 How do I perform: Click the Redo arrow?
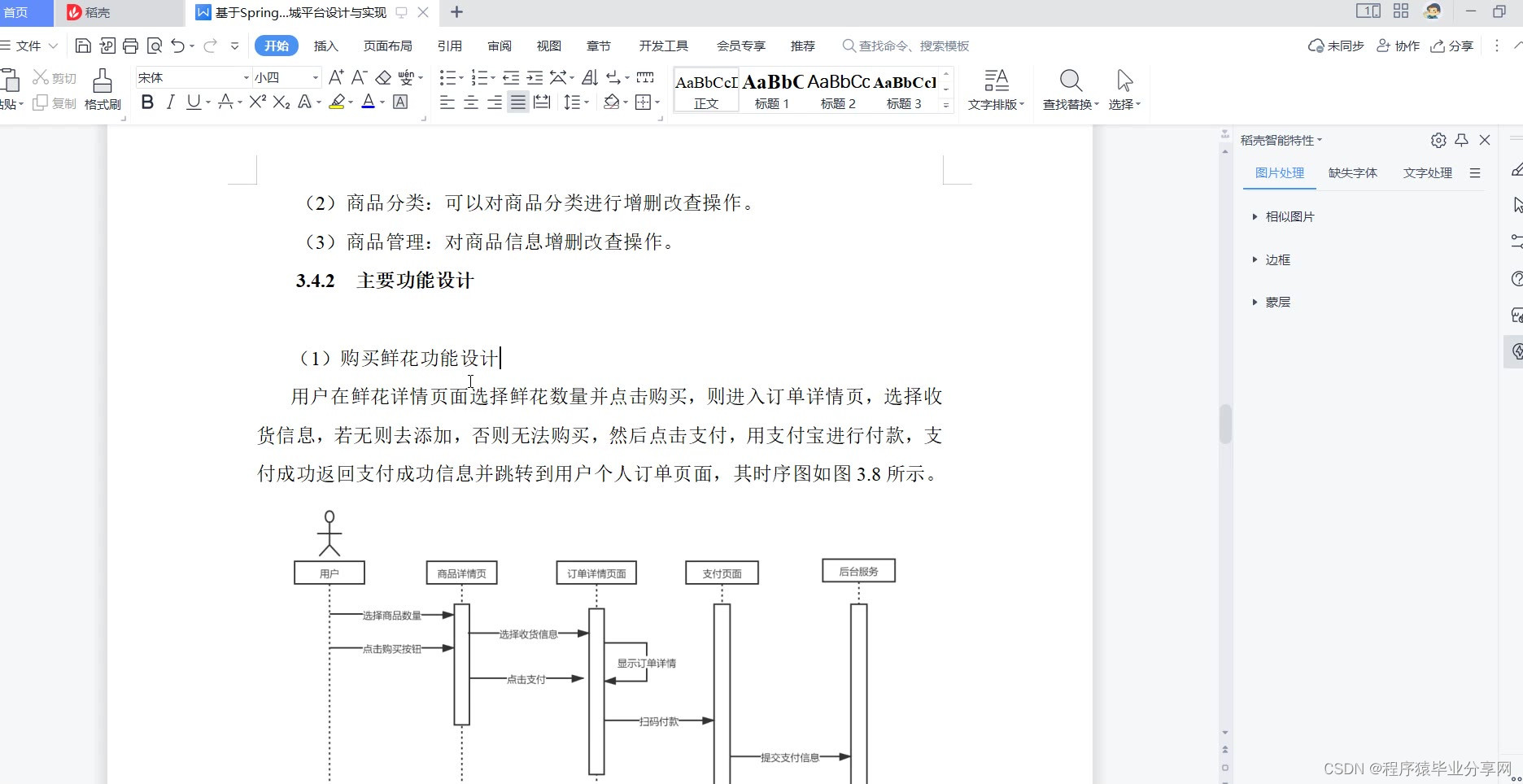[211, 46]
